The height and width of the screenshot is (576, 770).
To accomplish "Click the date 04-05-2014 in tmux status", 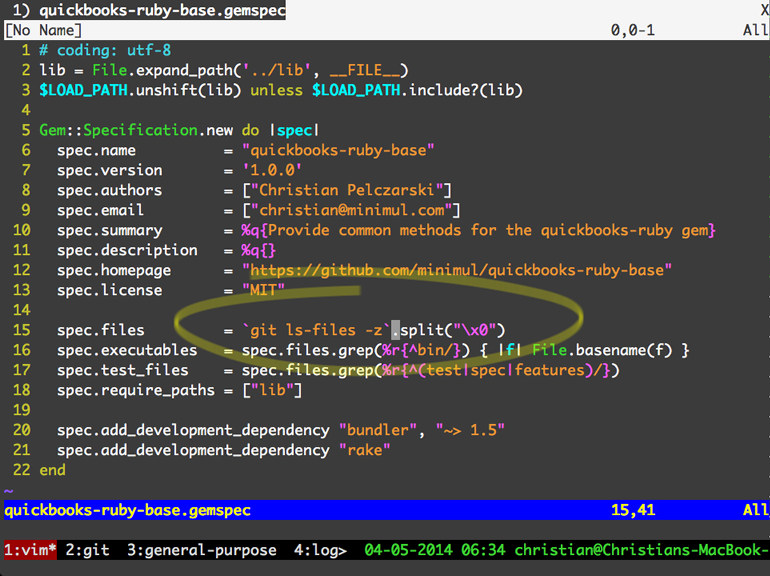I will pyautogui.click(x=408, y=549).
